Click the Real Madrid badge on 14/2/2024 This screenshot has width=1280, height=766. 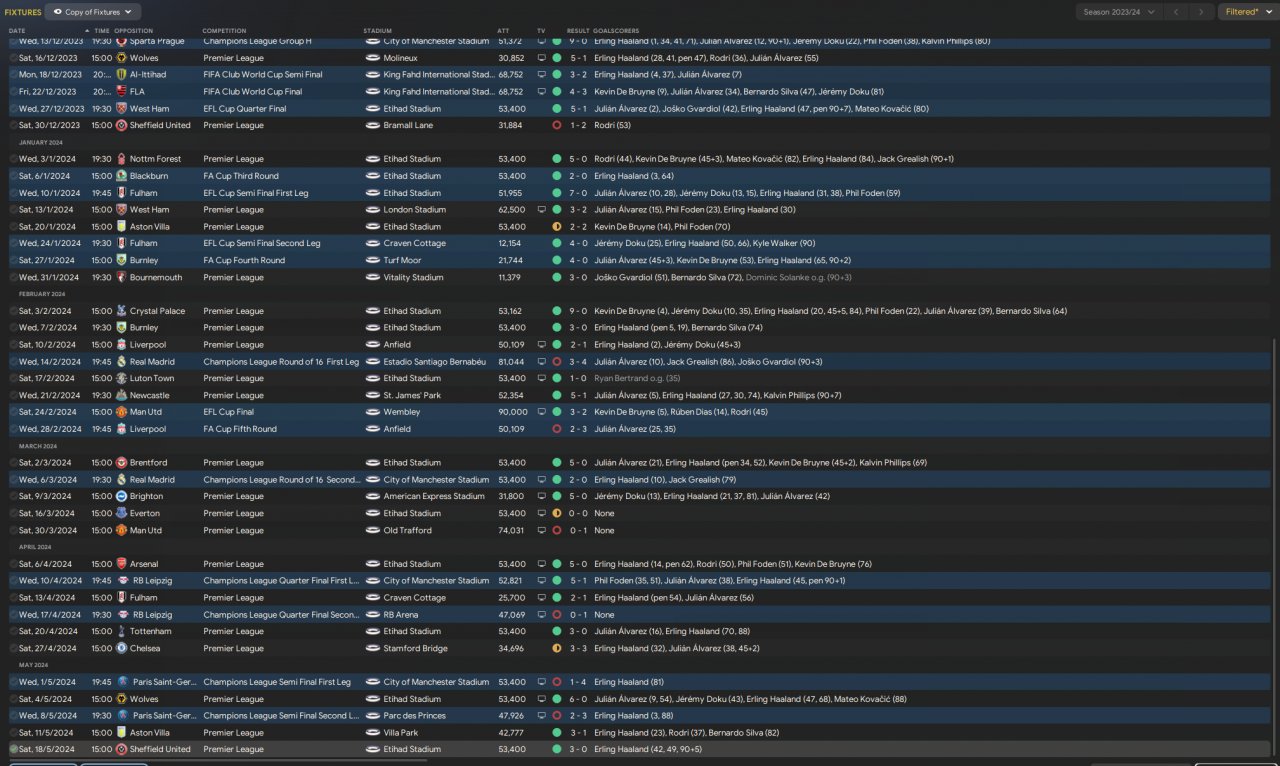[x=121, y=362]
